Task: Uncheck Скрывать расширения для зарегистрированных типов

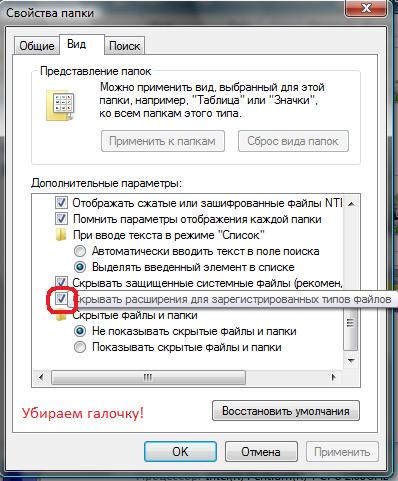Action: pyautogui.click(x=61, y=299)
